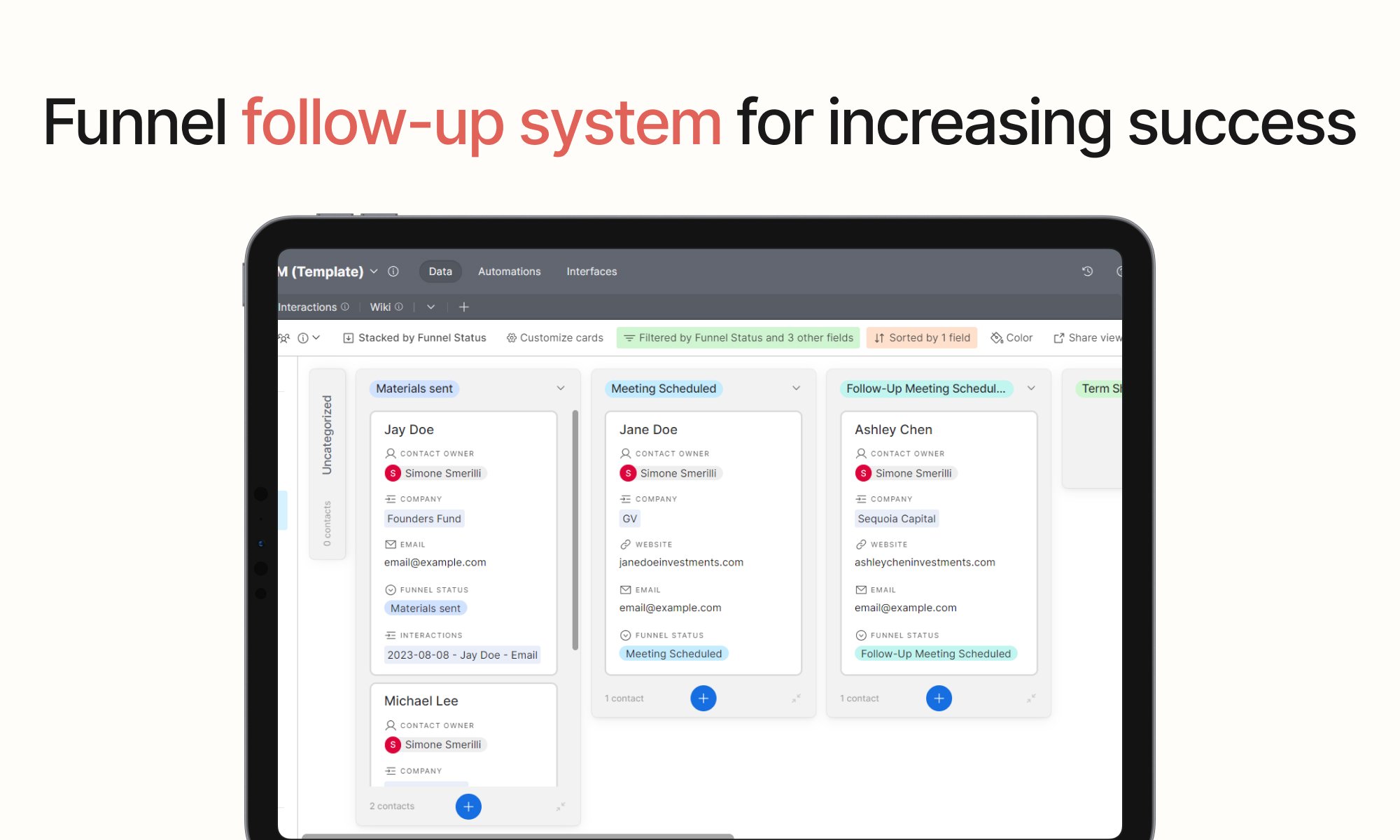This screenshot has width=1400, height=840.
Task: Add a contact to the Follow-Up Meeting stack
Action: coord(938,698)
